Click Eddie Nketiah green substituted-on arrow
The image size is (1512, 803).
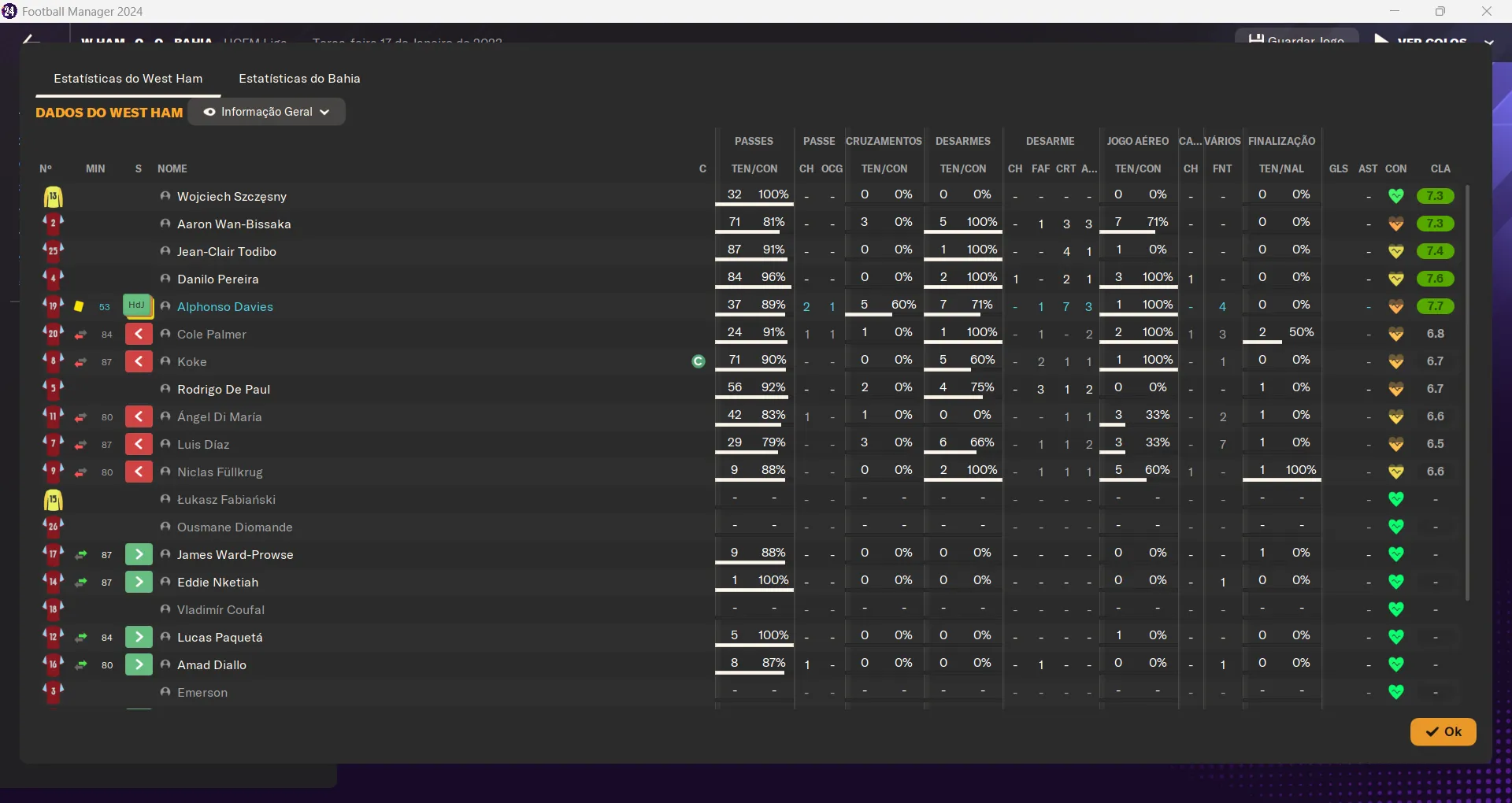point(139,582)
